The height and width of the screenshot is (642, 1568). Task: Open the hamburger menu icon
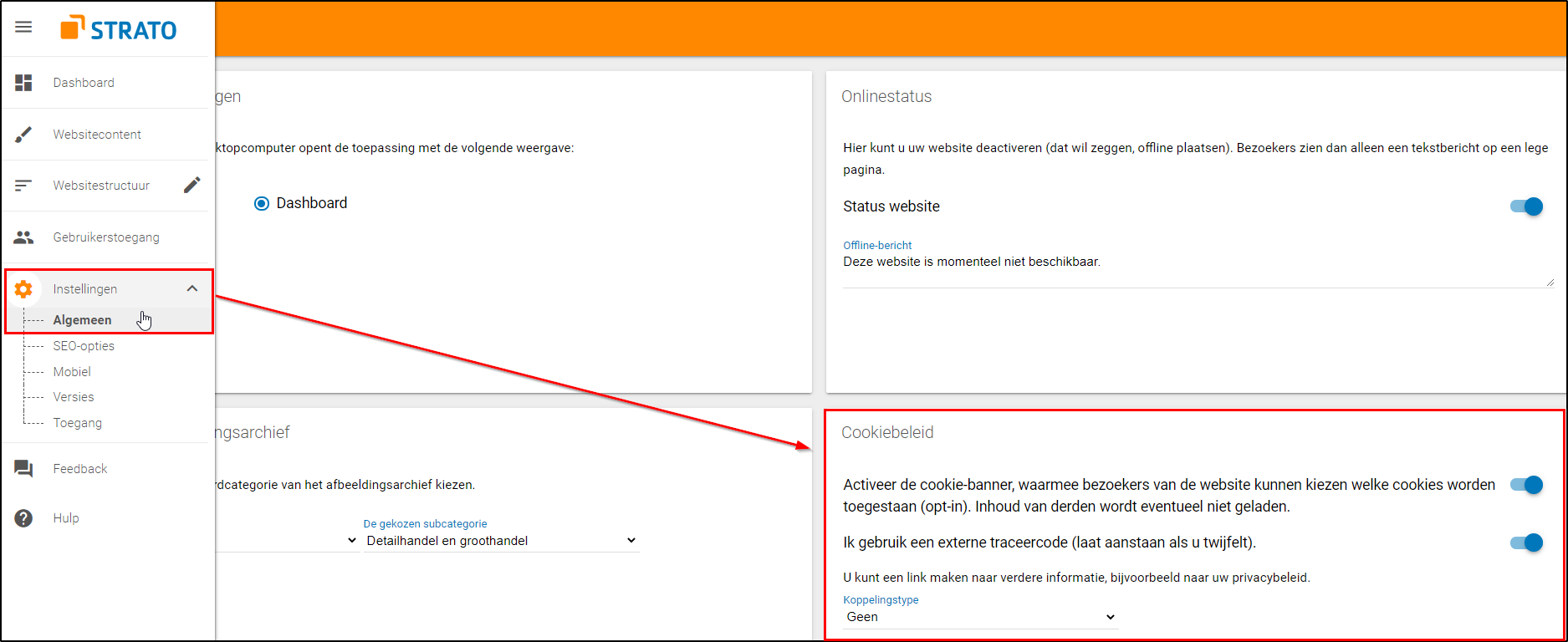(23, 28)
